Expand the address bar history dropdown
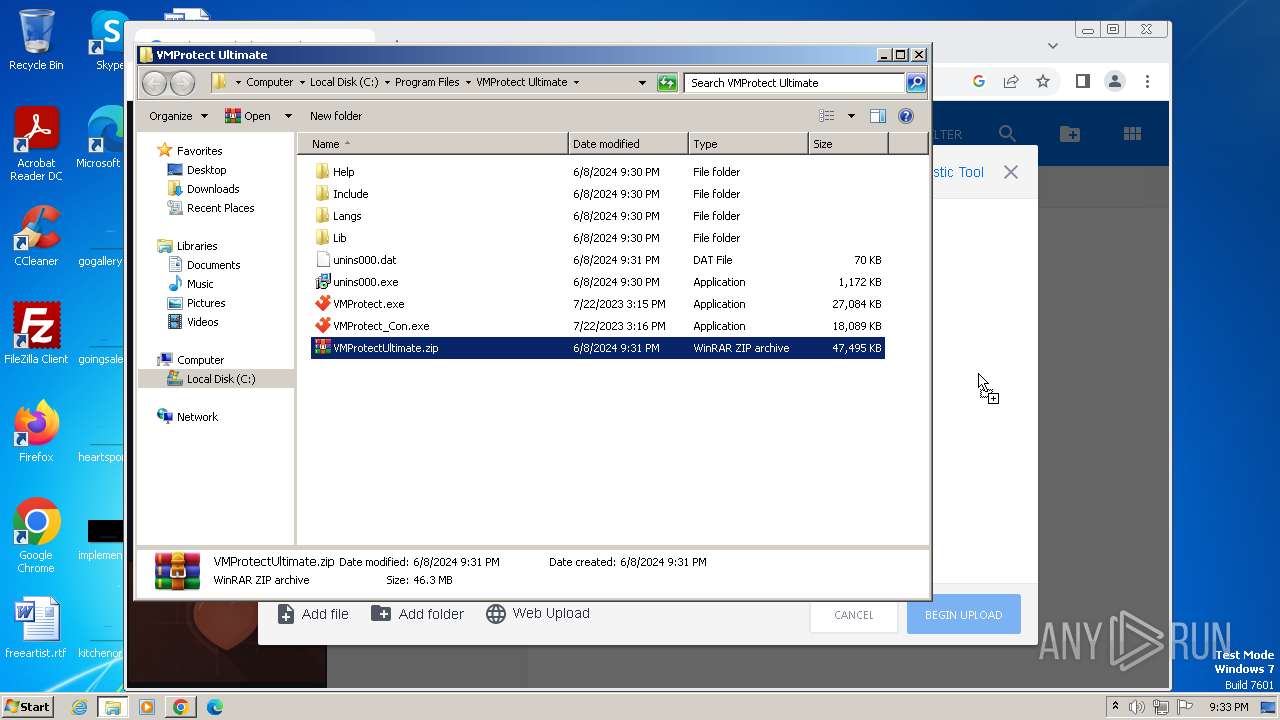Viewport: 1280px width, 720px height. pos(642,83)
